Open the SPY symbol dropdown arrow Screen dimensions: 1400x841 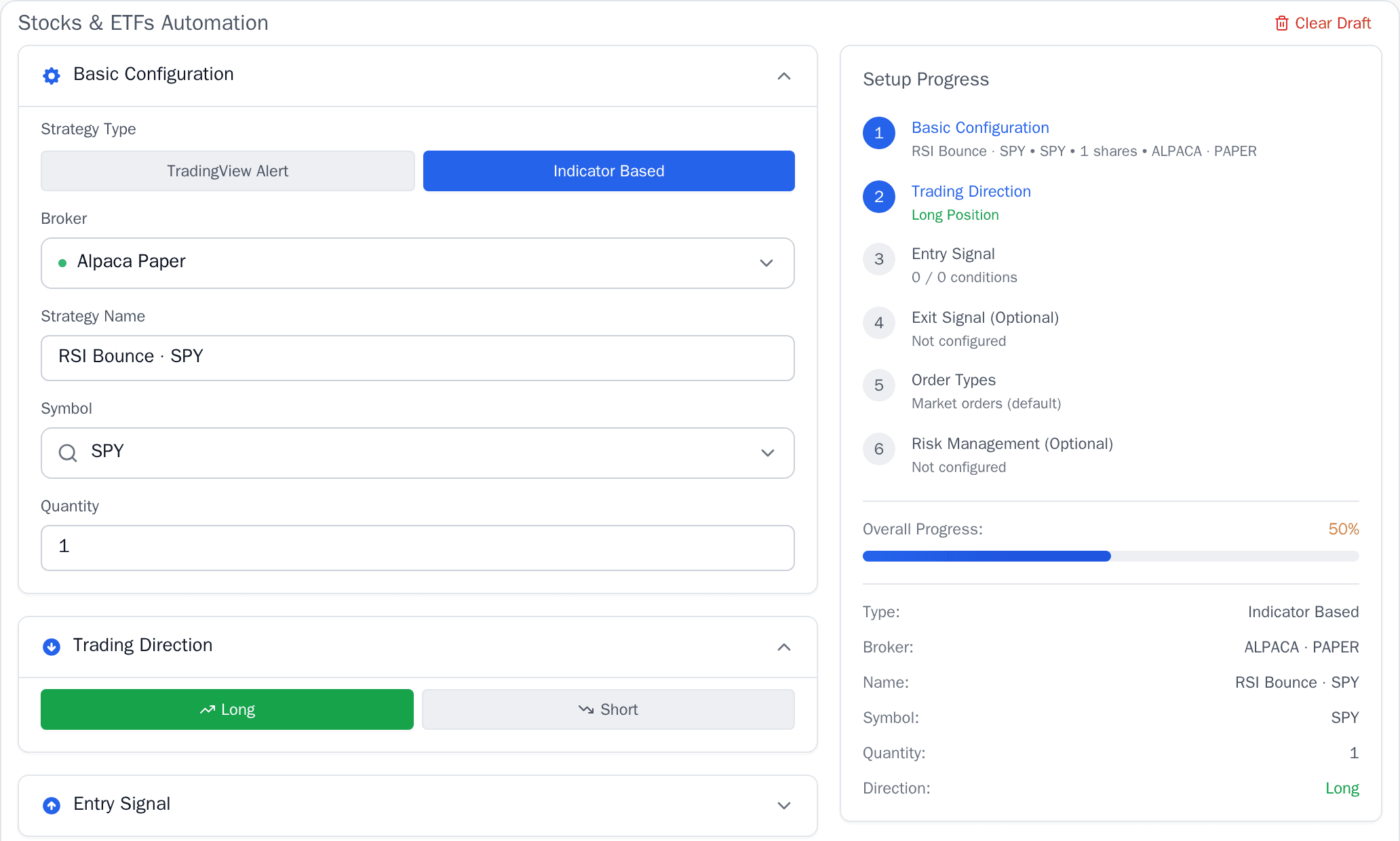pos(768,453)
